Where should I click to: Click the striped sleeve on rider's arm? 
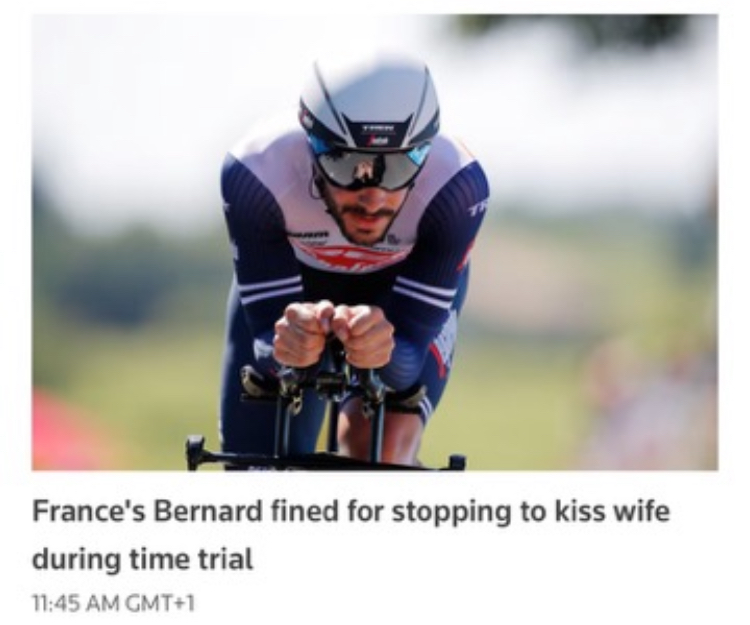point(269,292)
